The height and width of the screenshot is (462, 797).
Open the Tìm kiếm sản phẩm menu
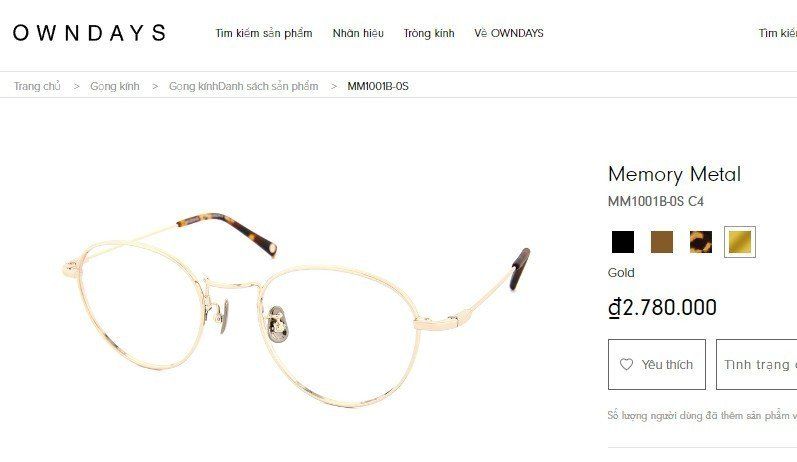[264, 33]
